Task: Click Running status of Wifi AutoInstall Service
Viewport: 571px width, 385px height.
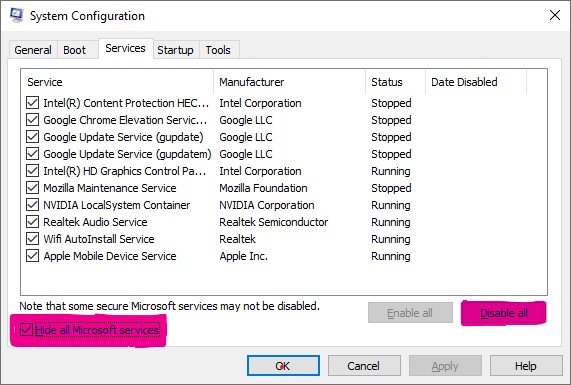Action: click(x=391, y=239)
